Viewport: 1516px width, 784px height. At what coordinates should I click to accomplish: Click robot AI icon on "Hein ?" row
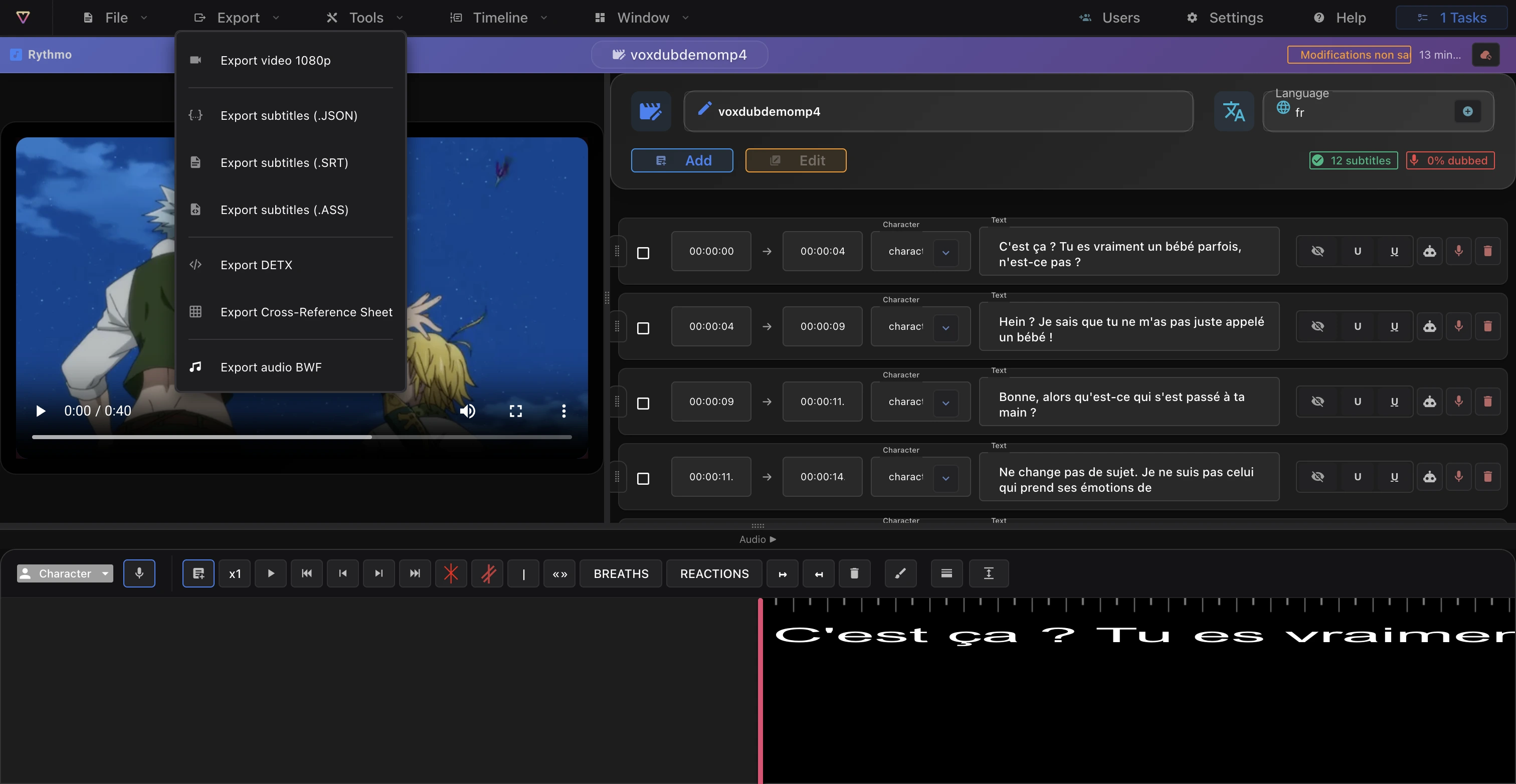[x=1429, y=327]
